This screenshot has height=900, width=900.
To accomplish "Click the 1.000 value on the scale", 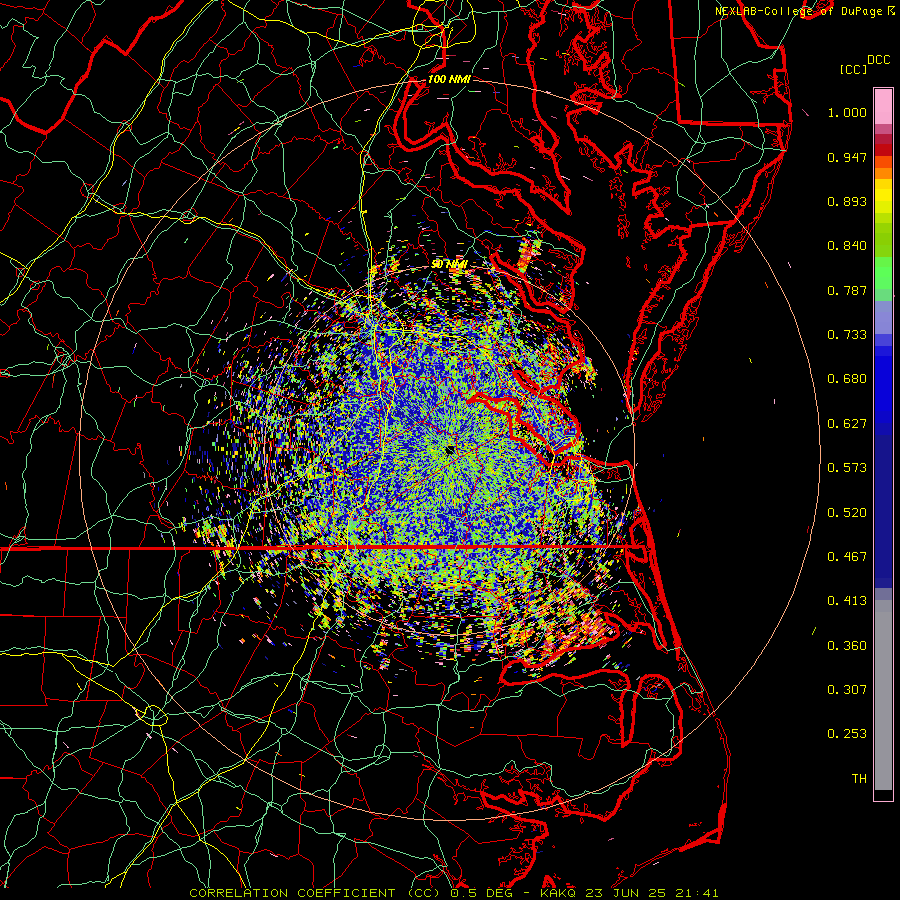I will click(847, 112).
